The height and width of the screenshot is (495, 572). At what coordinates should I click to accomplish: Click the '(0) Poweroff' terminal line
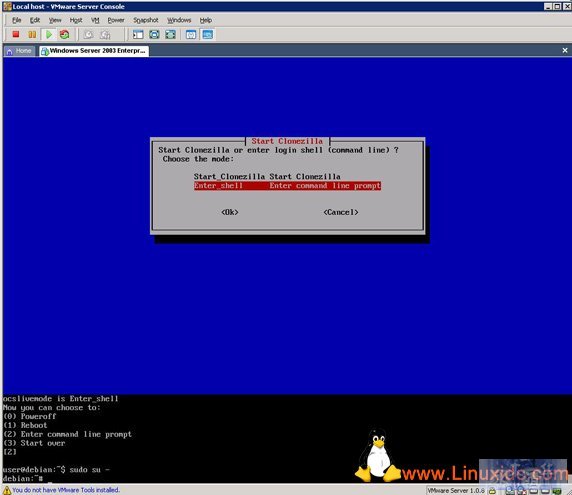pyautogui.click(x=30, y=416)
